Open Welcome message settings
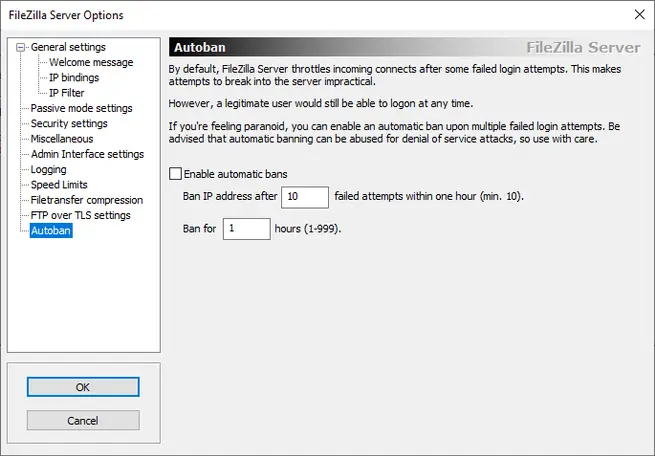Screen dimensions: 655x456 coord(91,62)
